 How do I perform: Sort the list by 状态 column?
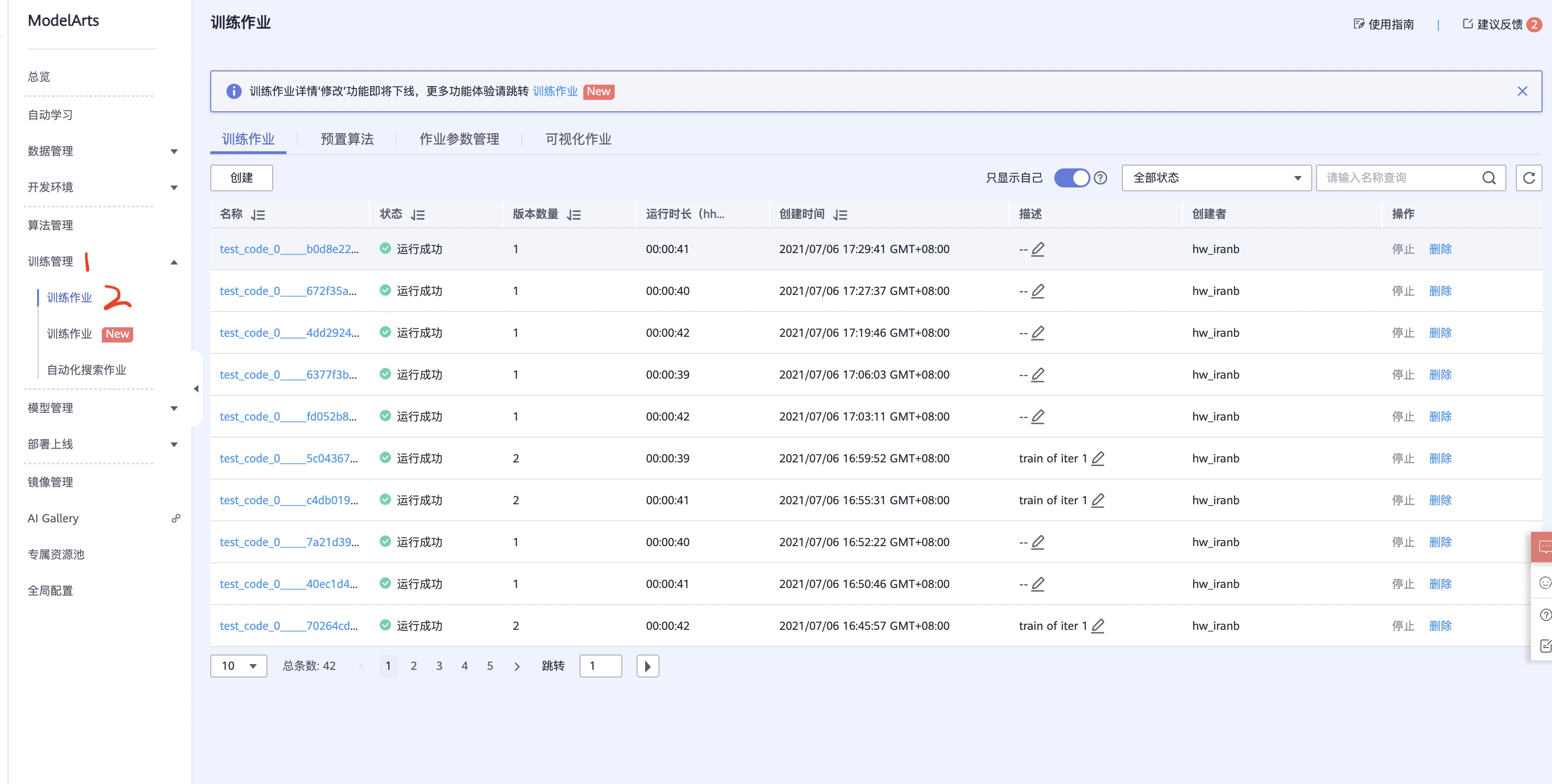coord(418,215)
